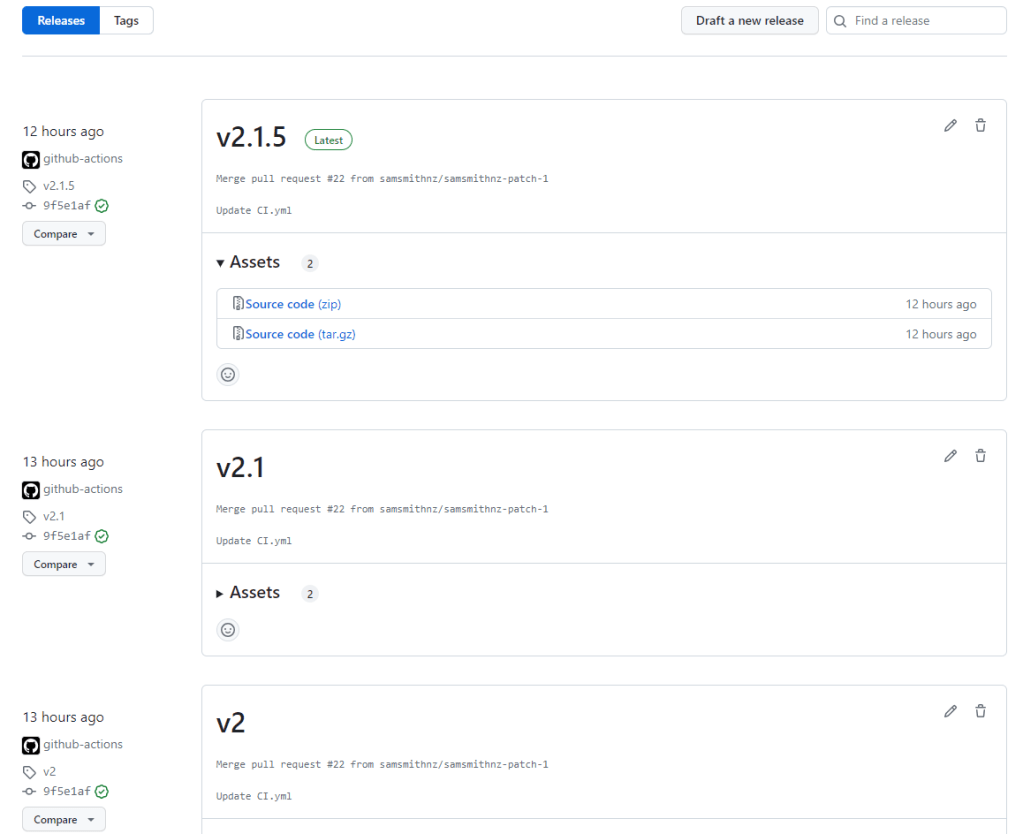
Task: Click green check status for v2.1.5 commit
Action: click(x=102, y=206)
